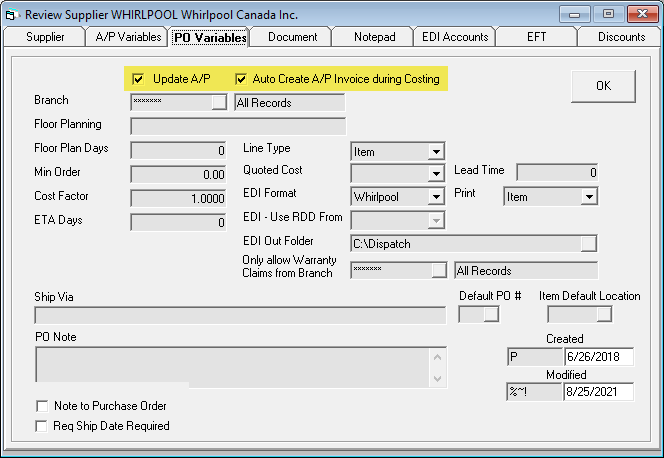Viewport: 664px width, 458px height.
Task: Open Branch lookup button
Action: pyautogui.click(x=219, y=102)
